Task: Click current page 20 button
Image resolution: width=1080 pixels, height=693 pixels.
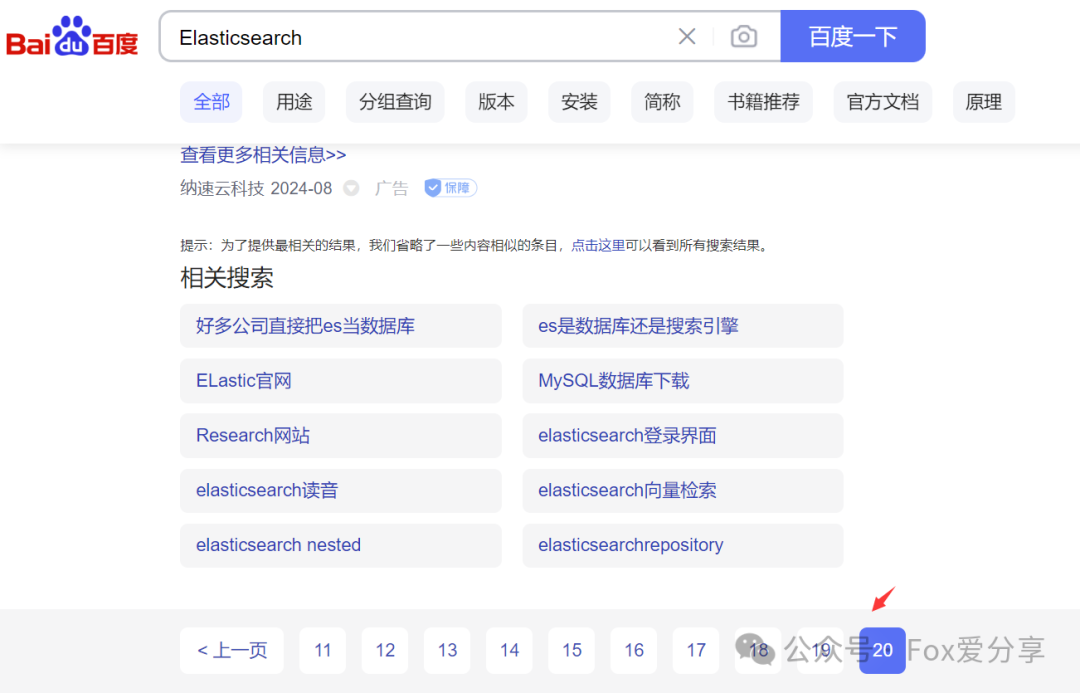Action: coord(882,650)
